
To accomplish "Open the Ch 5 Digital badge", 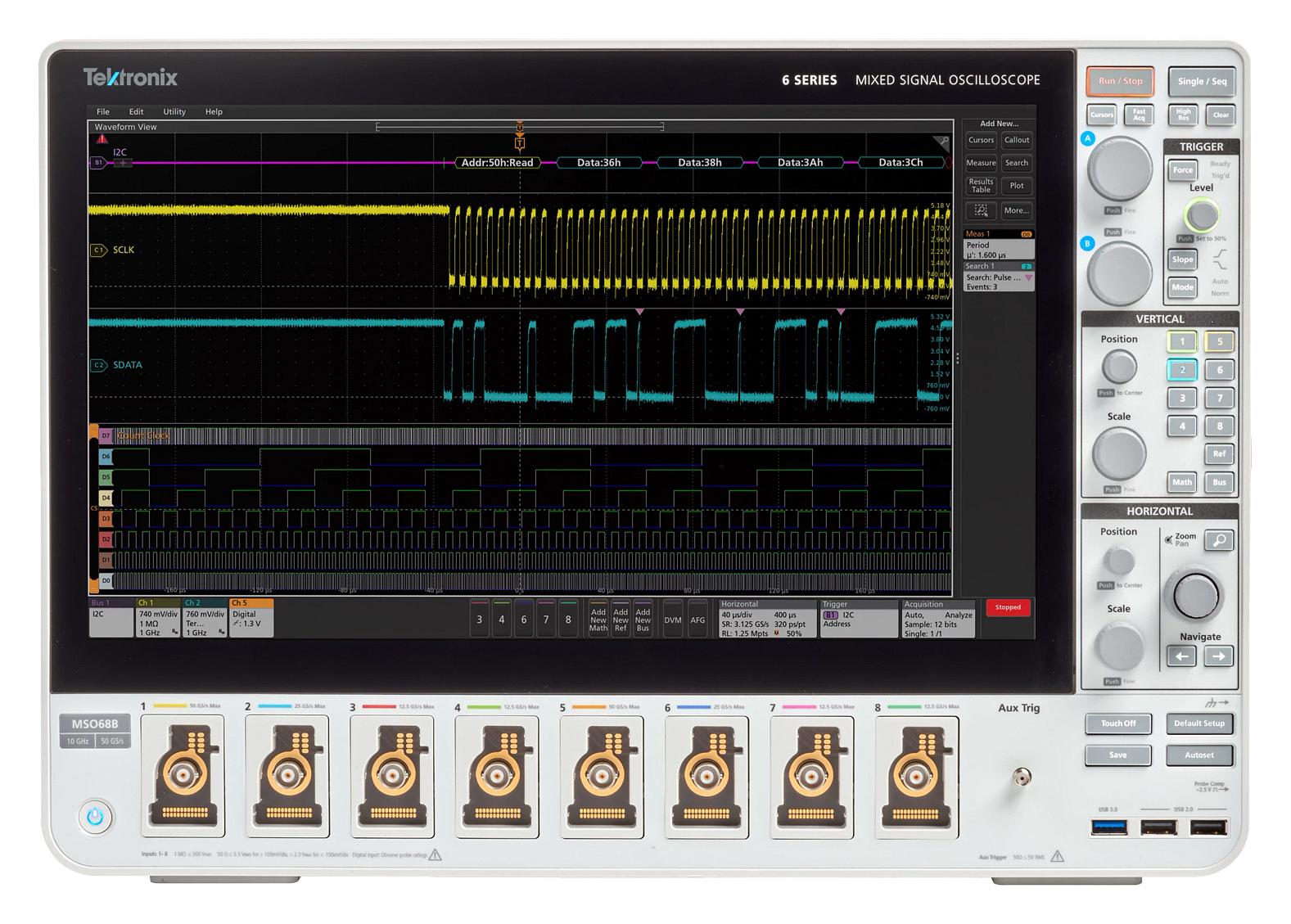I will click(x=251, y=618).
